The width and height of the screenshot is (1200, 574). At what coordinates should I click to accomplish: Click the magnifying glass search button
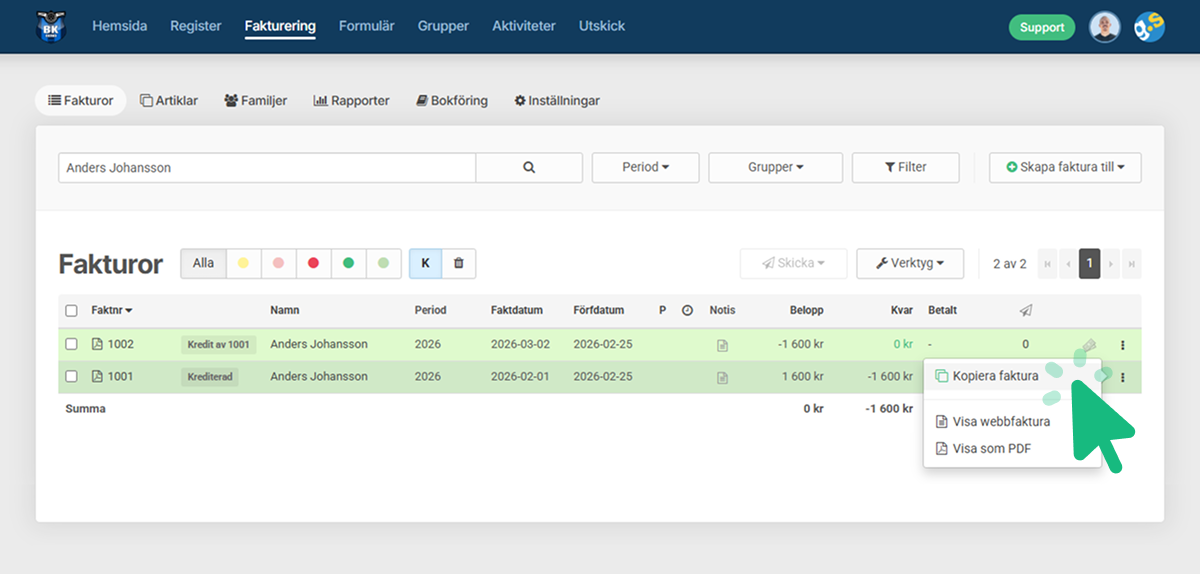[x=529, y=168]
